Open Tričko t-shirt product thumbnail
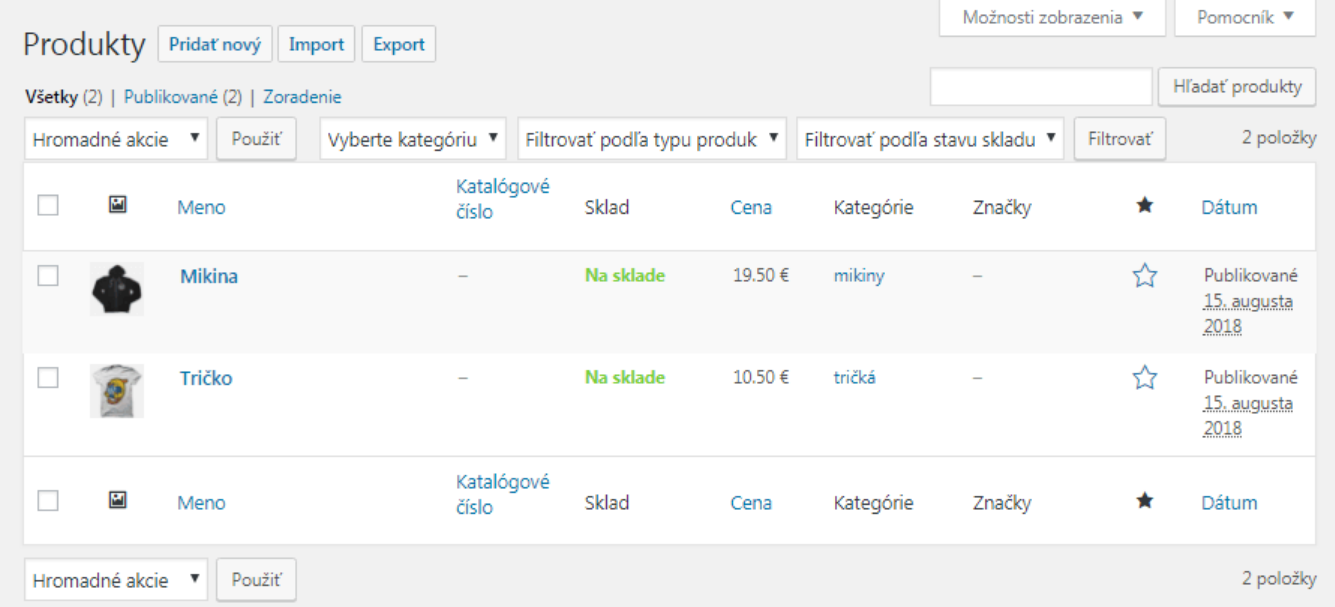Screen dimensions: 1335x607 (116, 390)
